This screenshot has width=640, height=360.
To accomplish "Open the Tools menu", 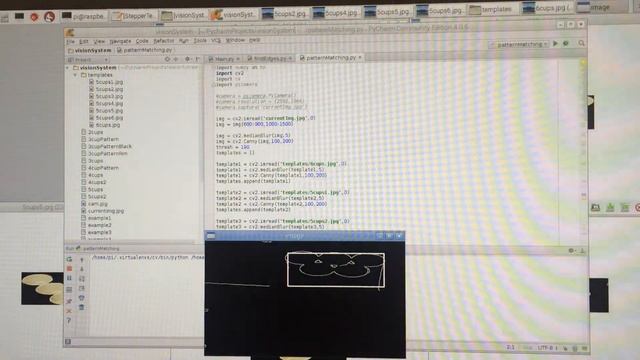I will (200, 41).
